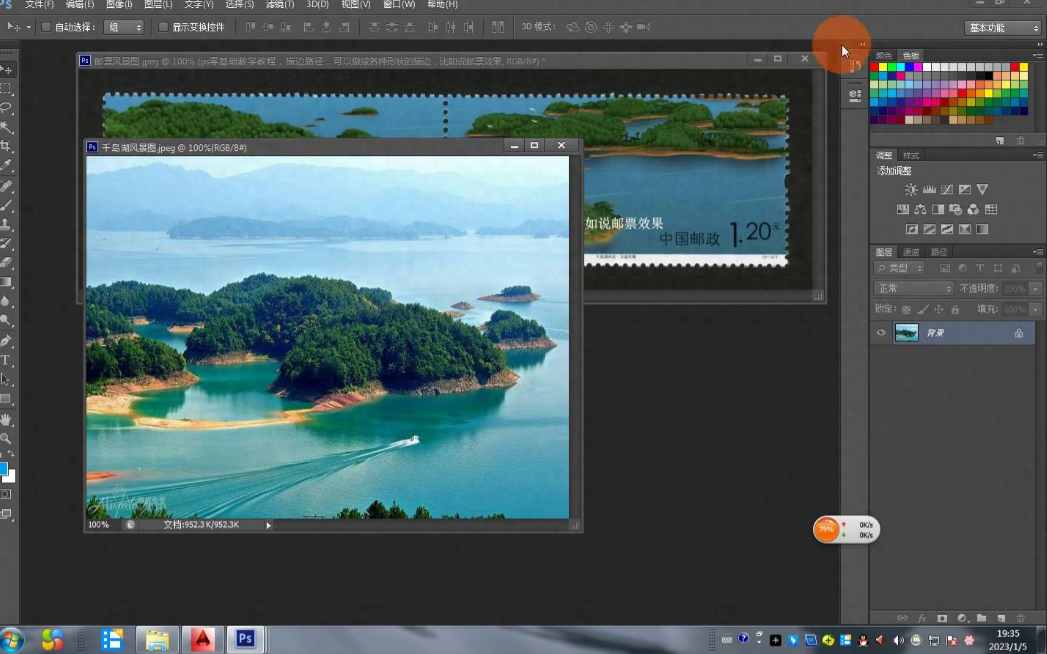Select the Lasso tool
The image size is (1047, 654).
tap(6, 108)
